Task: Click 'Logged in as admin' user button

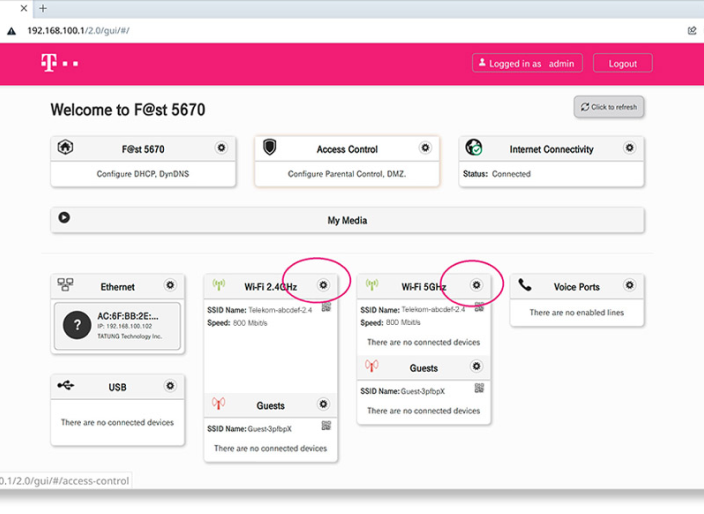Action: (526, 63)
